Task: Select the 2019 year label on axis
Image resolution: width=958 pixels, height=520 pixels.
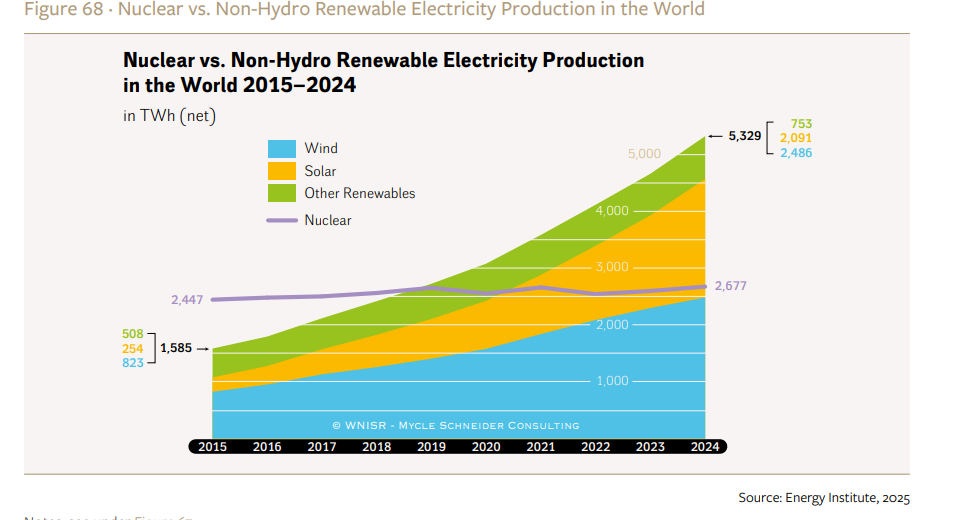Action: [431, 447]
